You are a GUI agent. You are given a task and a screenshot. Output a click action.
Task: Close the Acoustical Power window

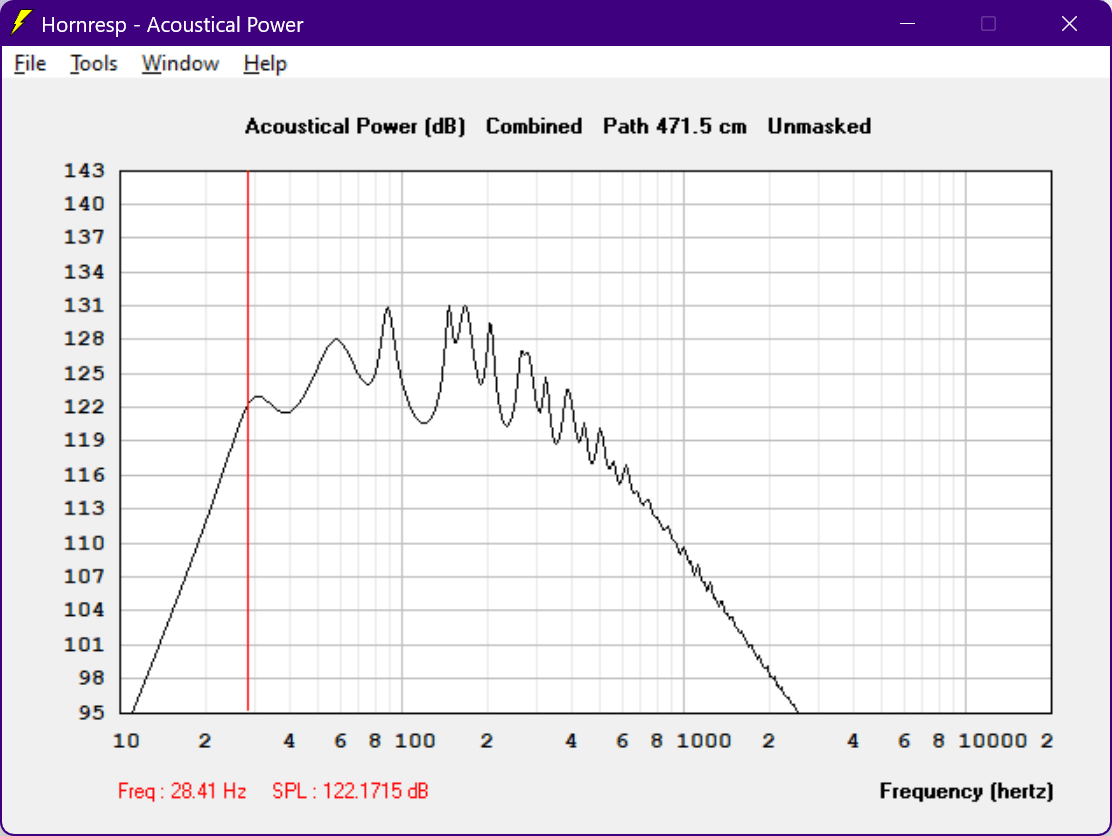pos(1069,23)
